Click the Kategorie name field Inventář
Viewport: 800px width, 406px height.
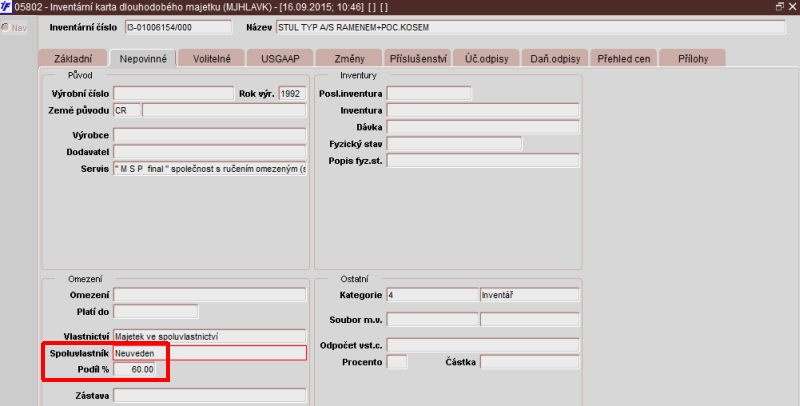coord(530,295)
